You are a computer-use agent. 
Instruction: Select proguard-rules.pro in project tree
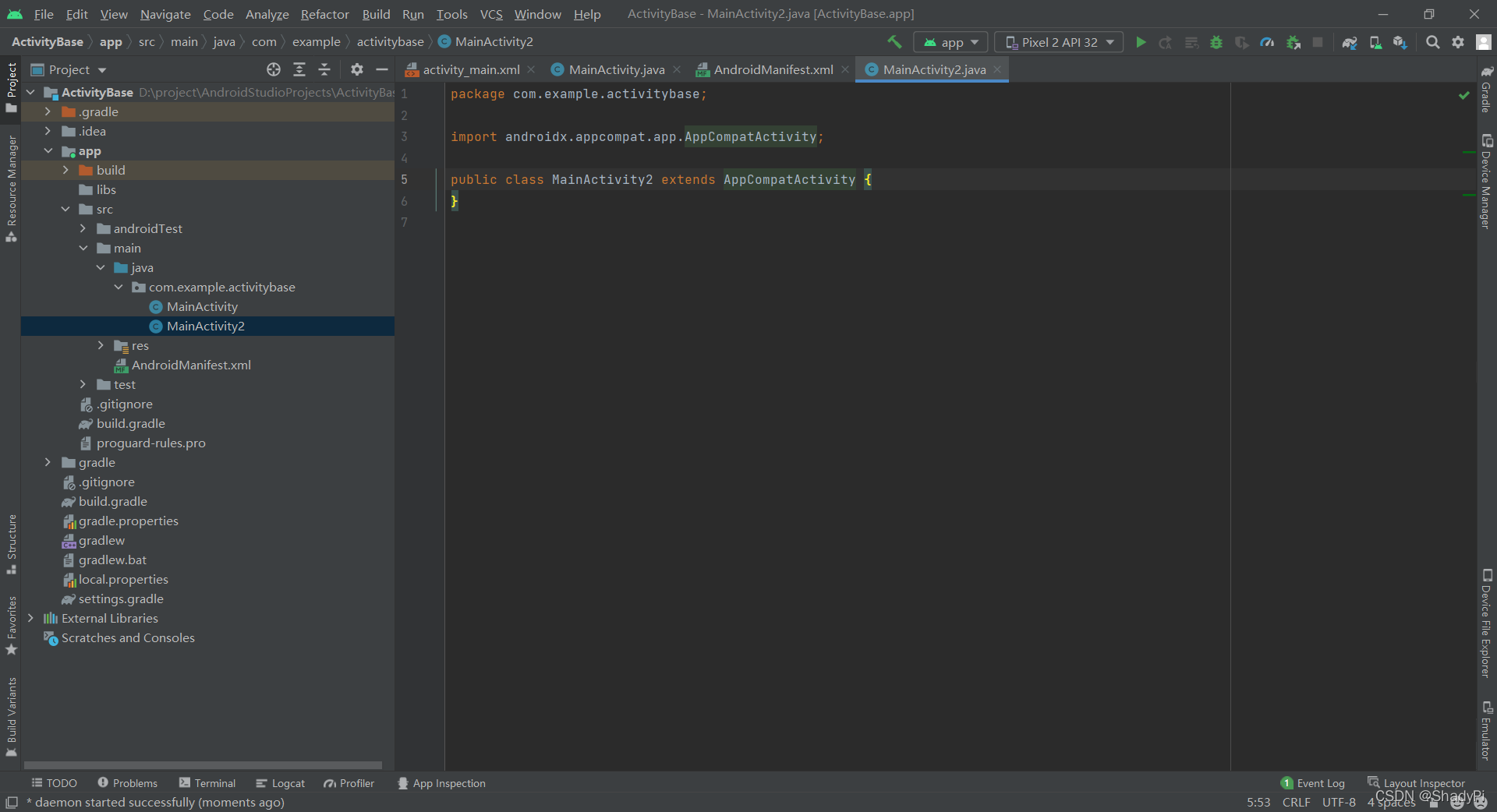151,443
